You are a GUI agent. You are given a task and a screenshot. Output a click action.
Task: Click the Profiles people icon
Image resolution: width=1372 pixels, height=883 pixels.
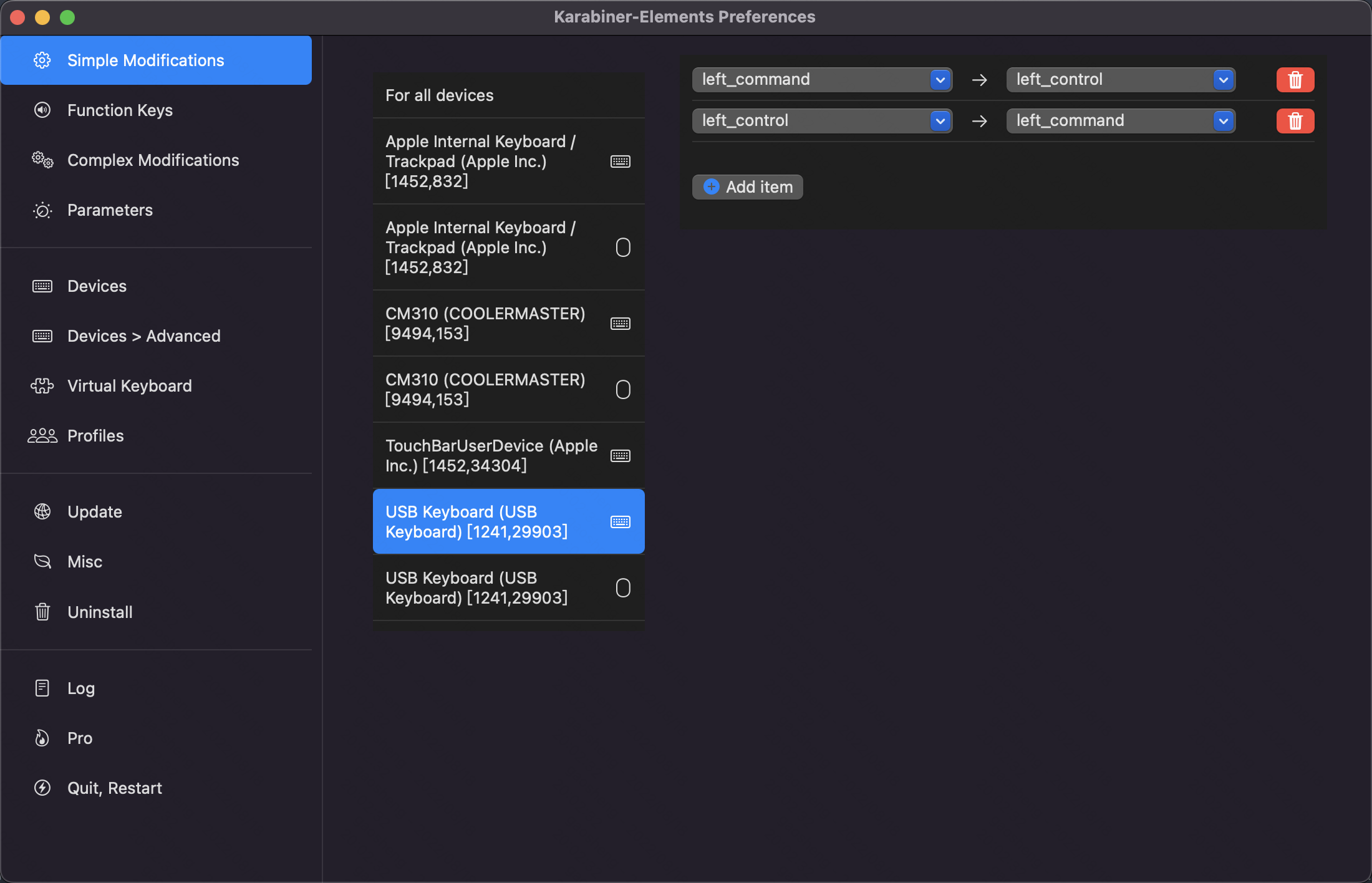pos(42,436)
